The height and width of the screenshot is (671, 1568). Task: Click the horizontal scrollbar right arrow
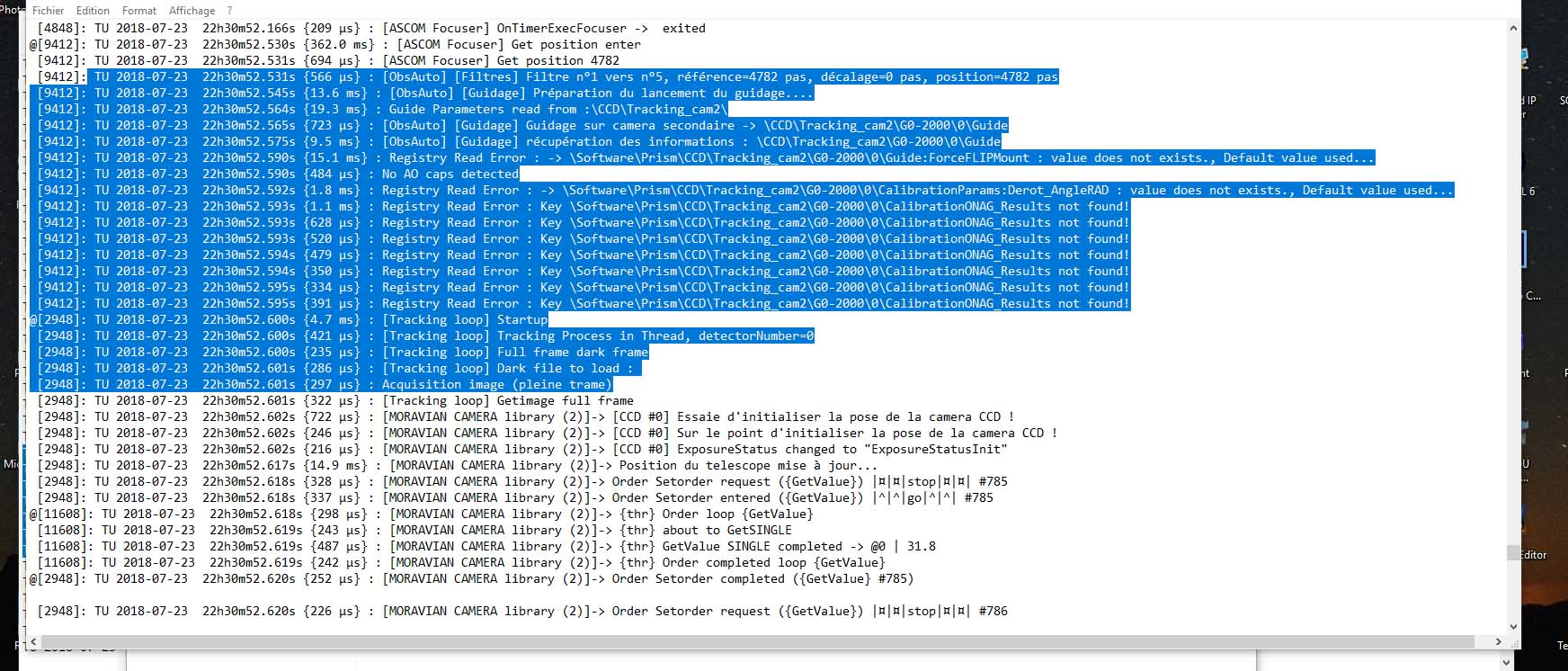[x=1498, y=642]
